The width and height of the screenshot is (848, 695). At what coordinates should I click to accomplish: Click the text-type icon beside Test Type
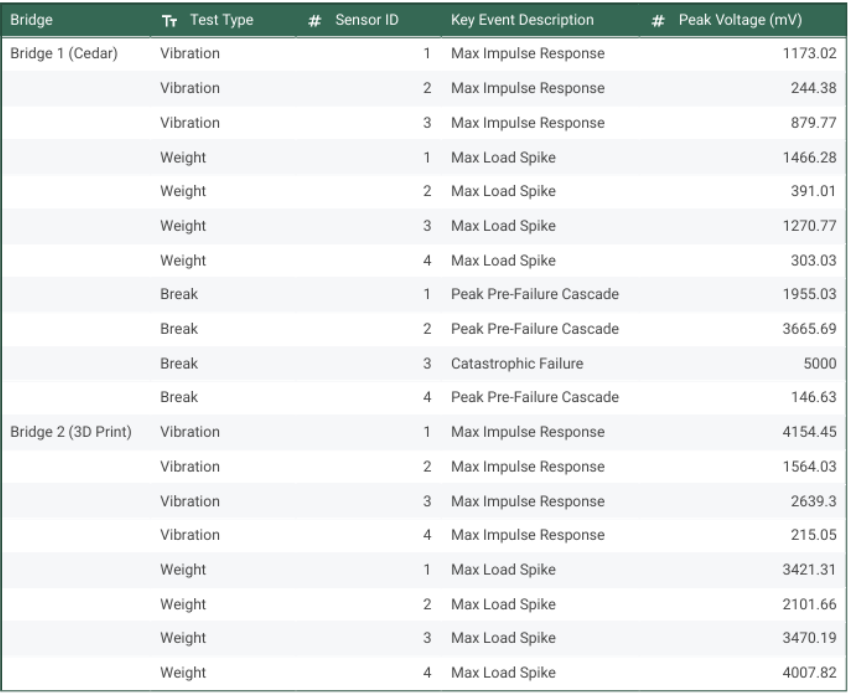pos(168,20)
